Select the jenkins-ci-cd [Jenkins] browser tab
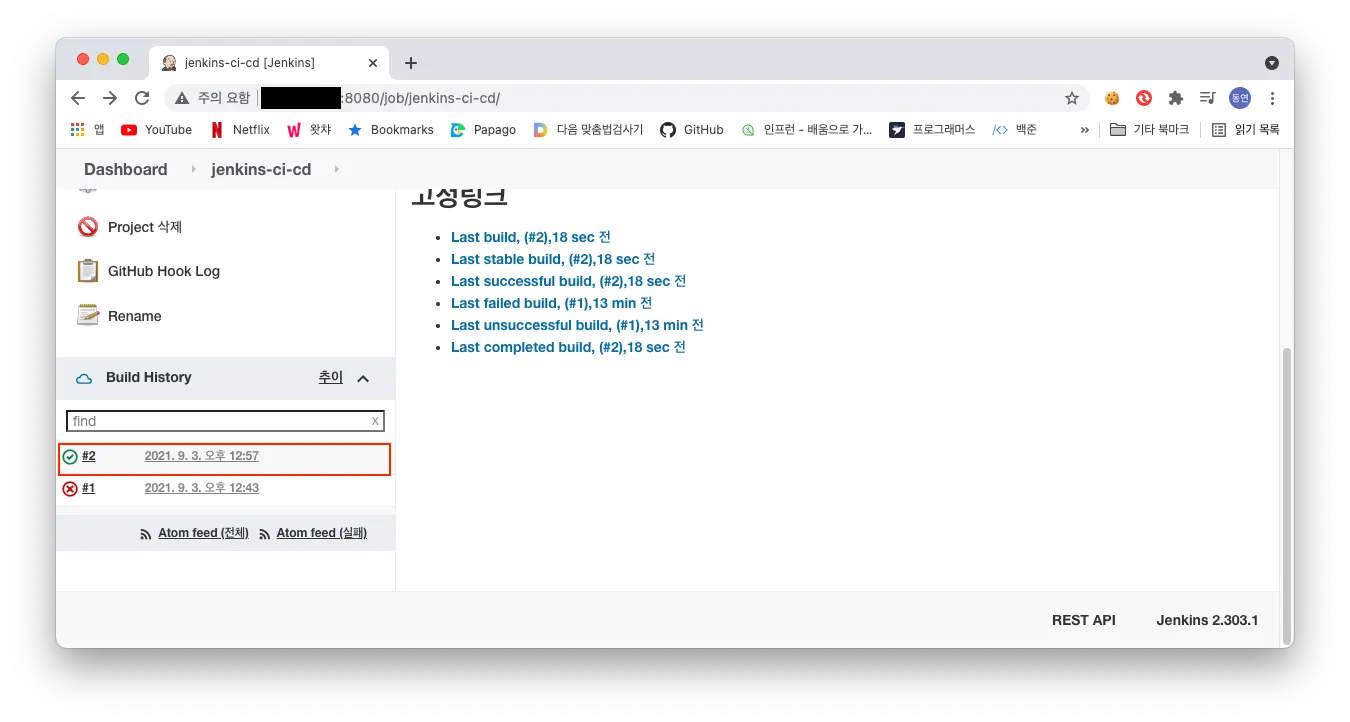 click(269, 62)
